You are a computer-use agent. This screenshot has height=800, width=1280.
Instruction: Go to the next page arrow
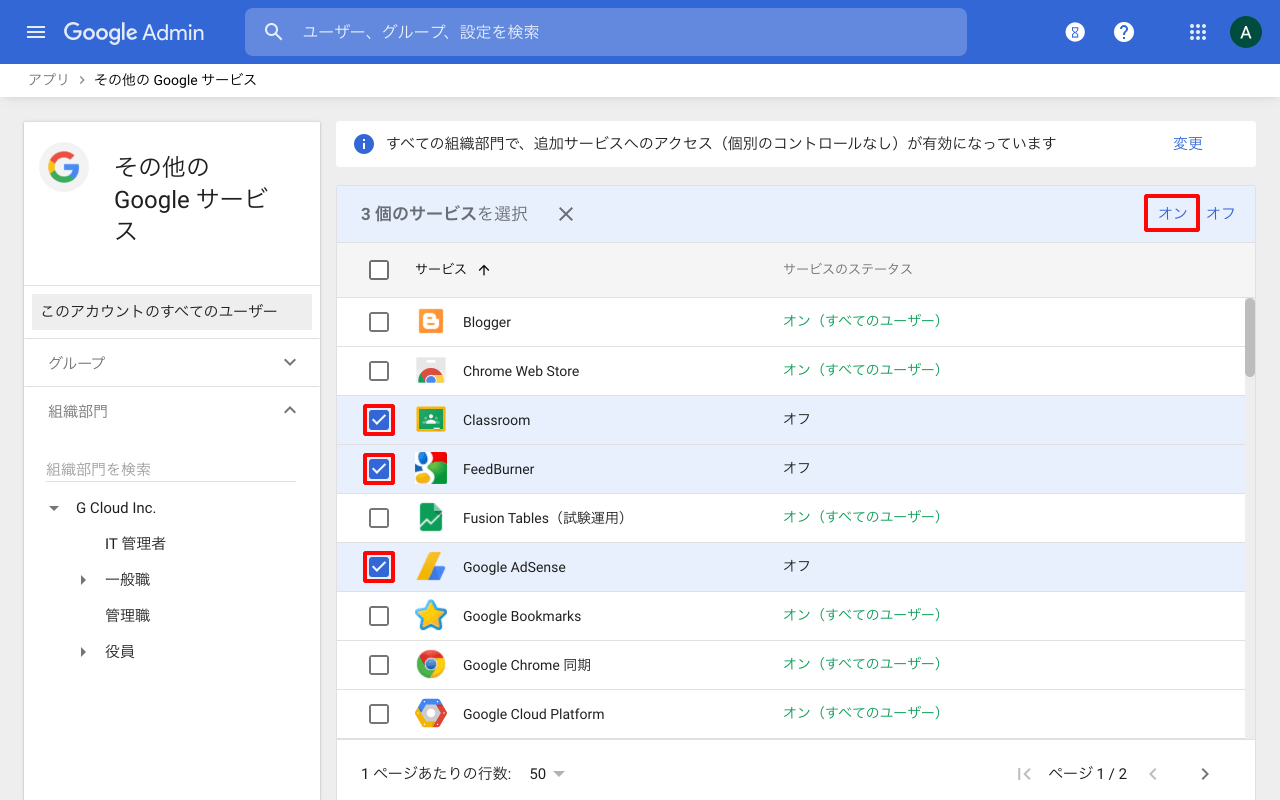(1205, 774)
